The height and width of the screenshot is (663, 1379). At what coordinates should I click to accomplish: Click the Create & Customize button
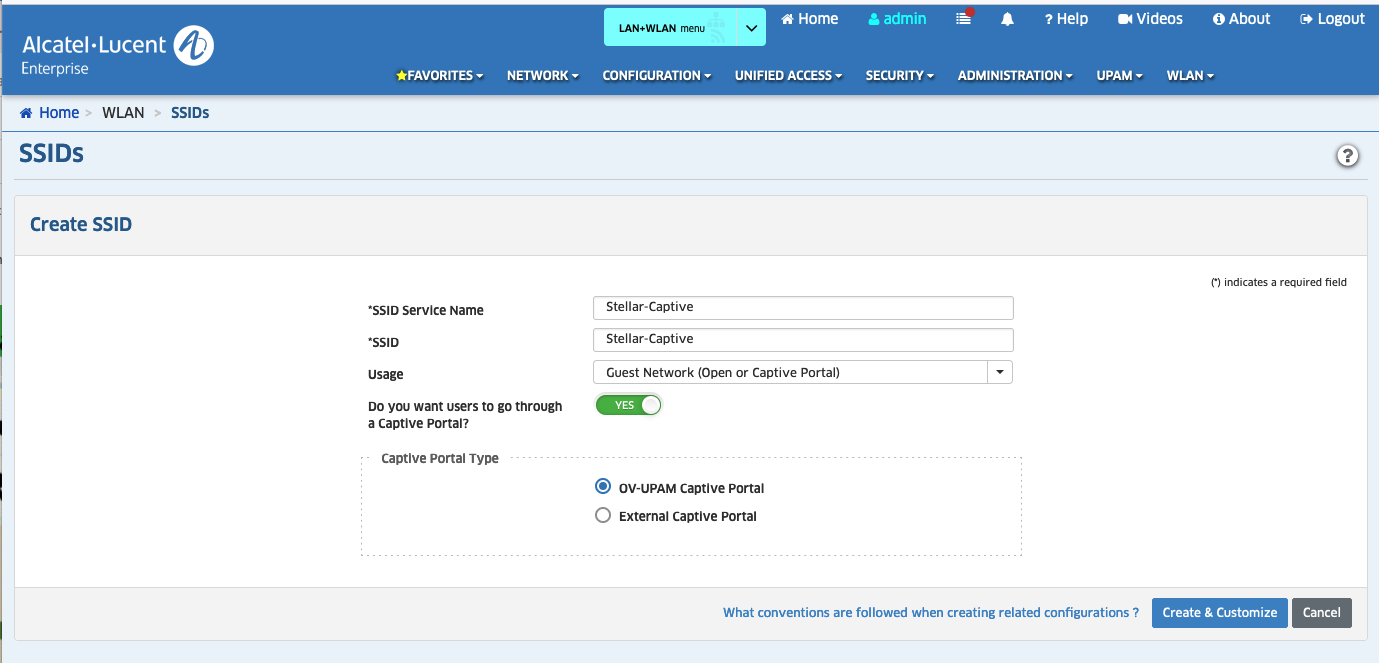coord(1219,613)
